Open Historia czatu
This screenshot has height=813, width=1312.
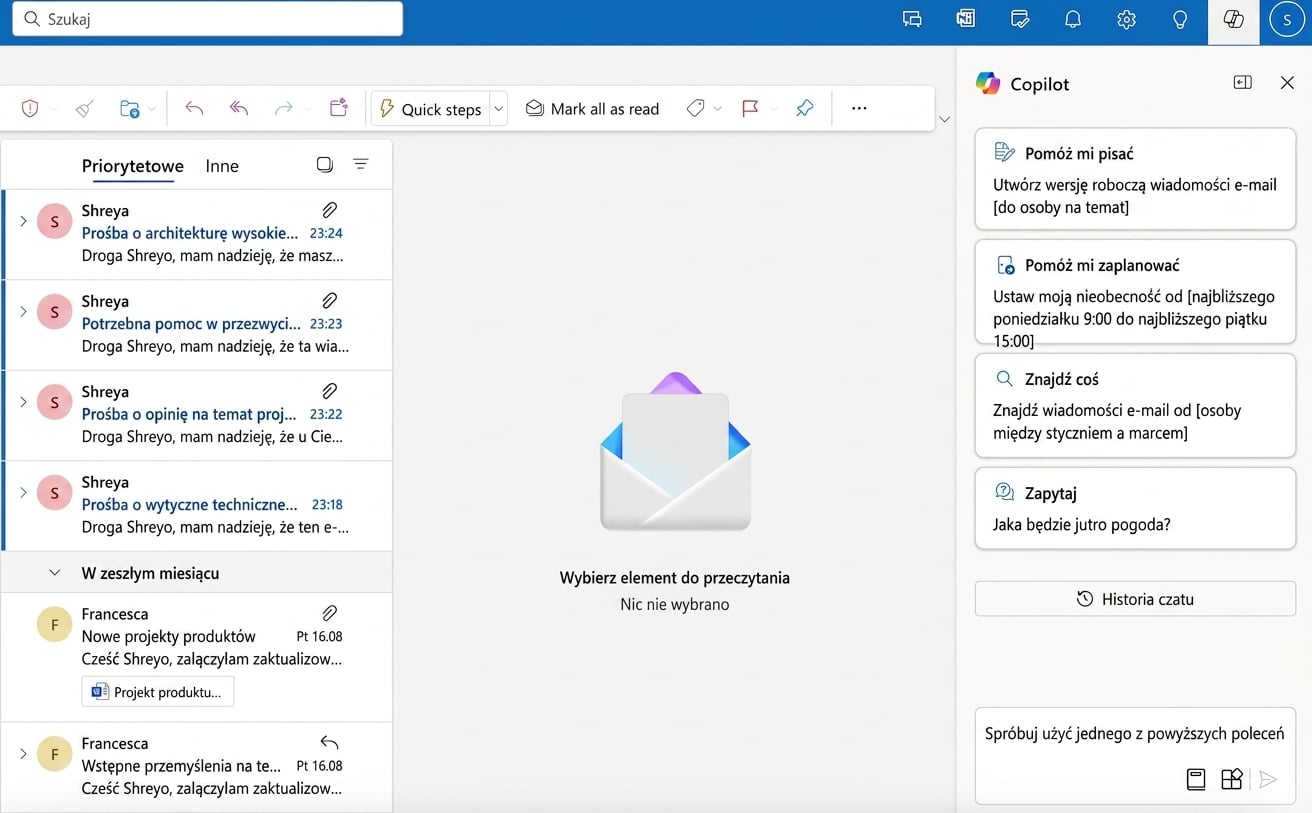click(x=1135, y=599)
